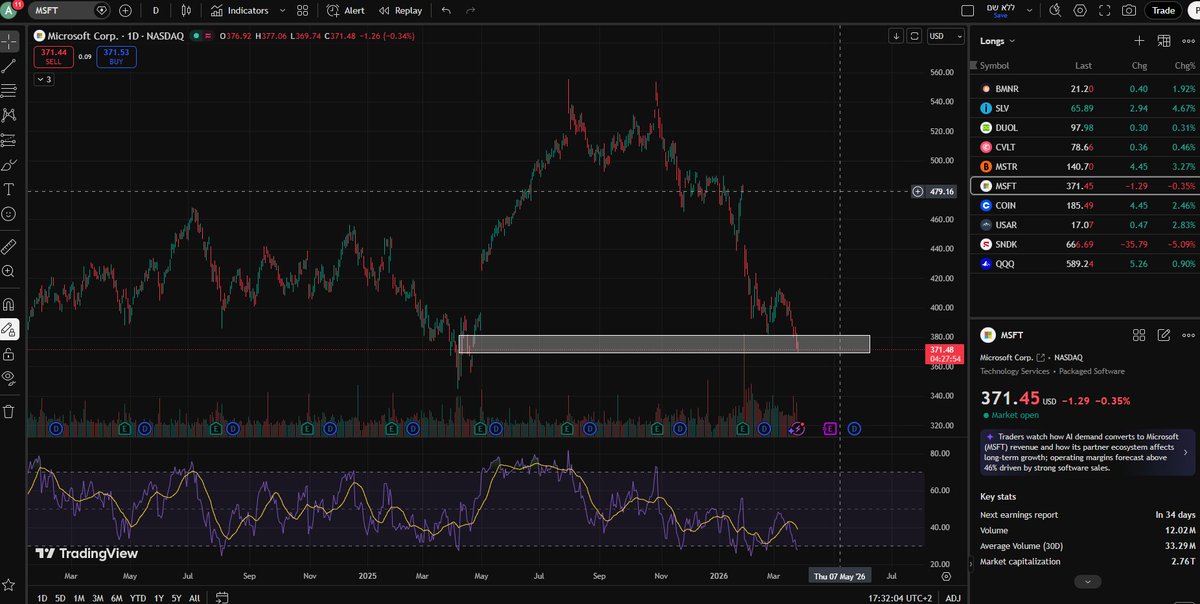Open the chart patterns tool
The image size is (1200, 604).
(9, 115)
